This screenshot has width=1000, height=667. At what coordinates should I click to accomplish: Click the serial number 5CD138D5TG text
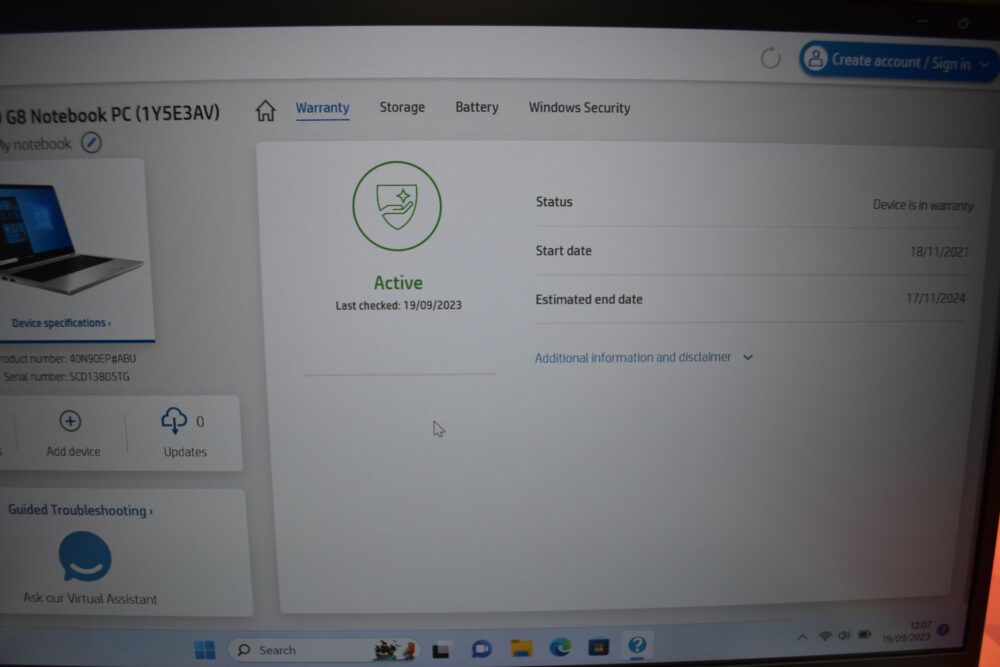tap(99, 376)
